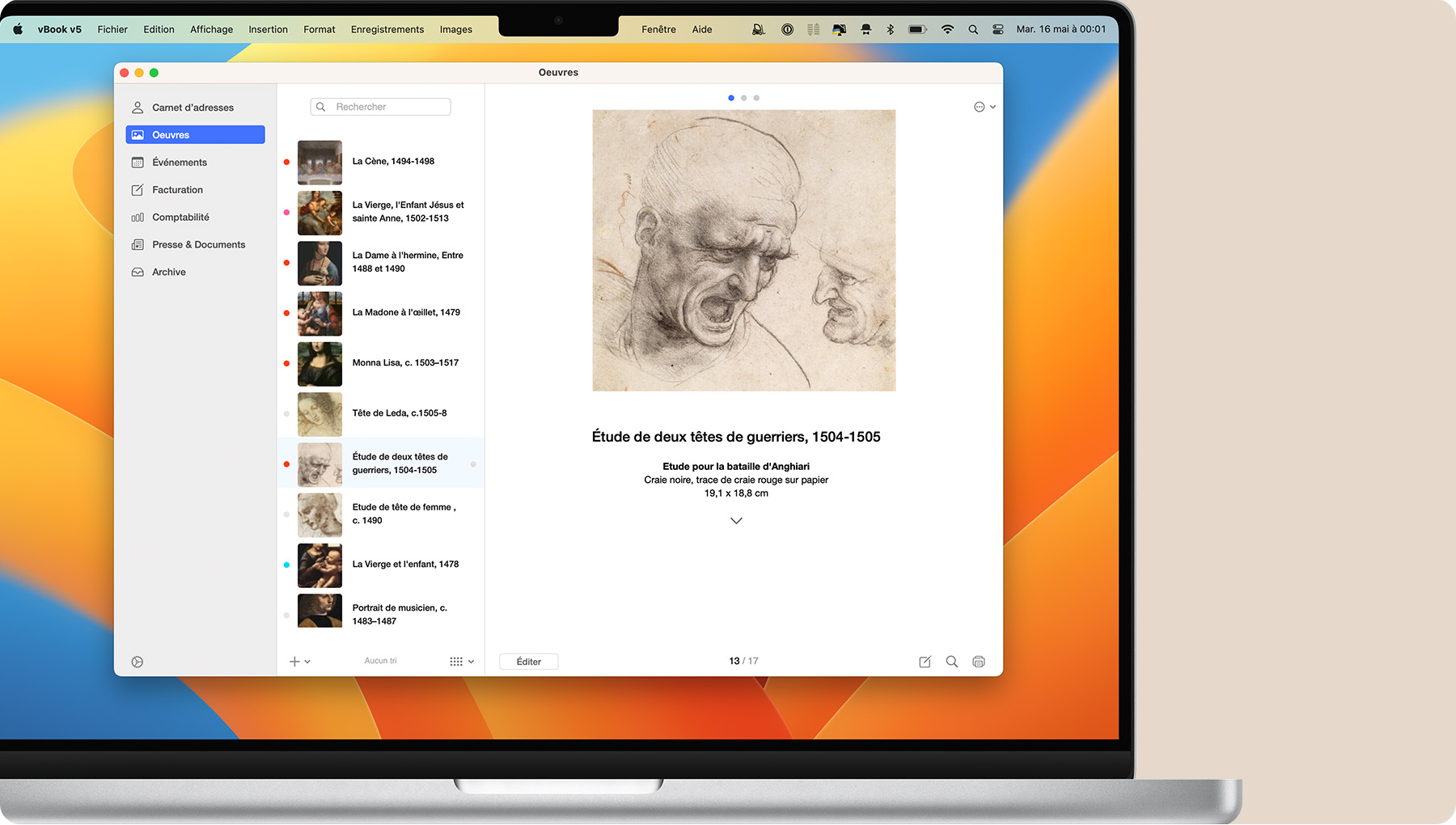Click in the Rechercher search field
Viewport: 1456px width, 825px height.
click(x=380, y=107)
